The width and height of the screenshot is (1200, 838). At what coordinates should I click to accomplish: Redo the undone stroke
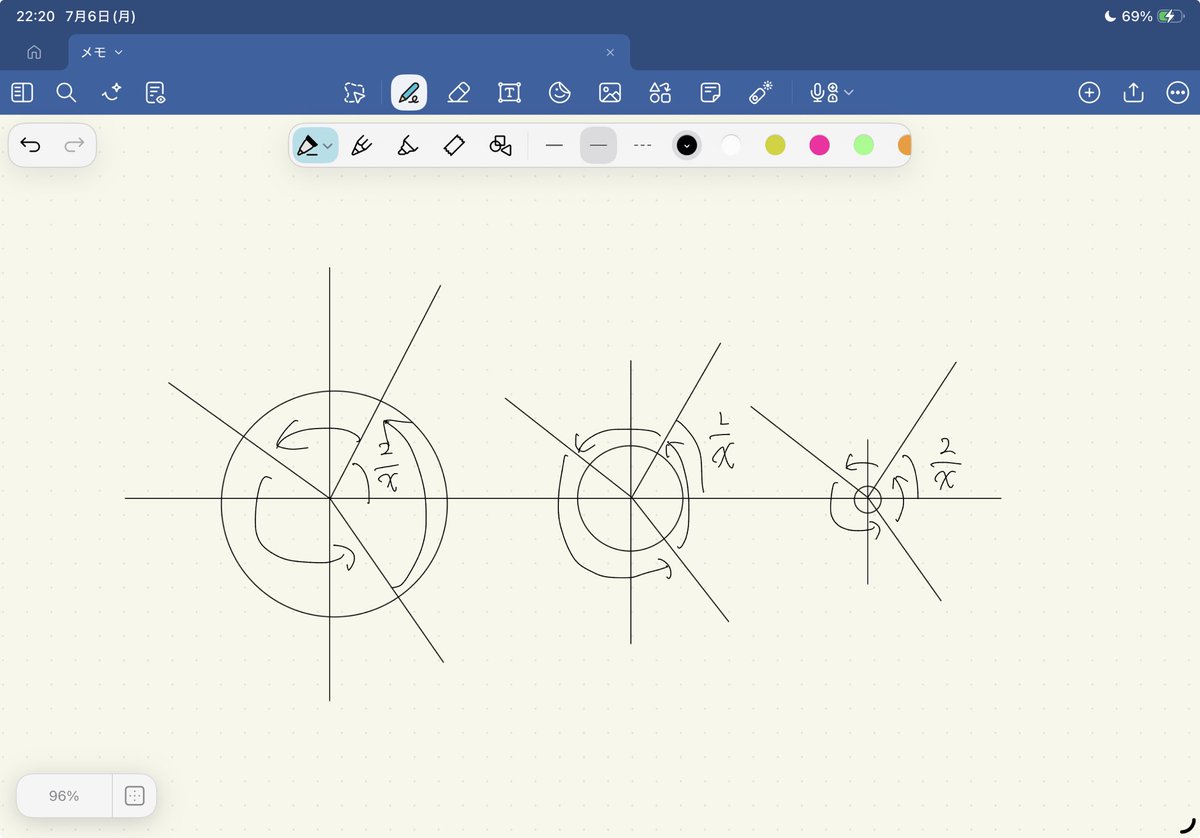pyautogui.click(x=74, y=146)
